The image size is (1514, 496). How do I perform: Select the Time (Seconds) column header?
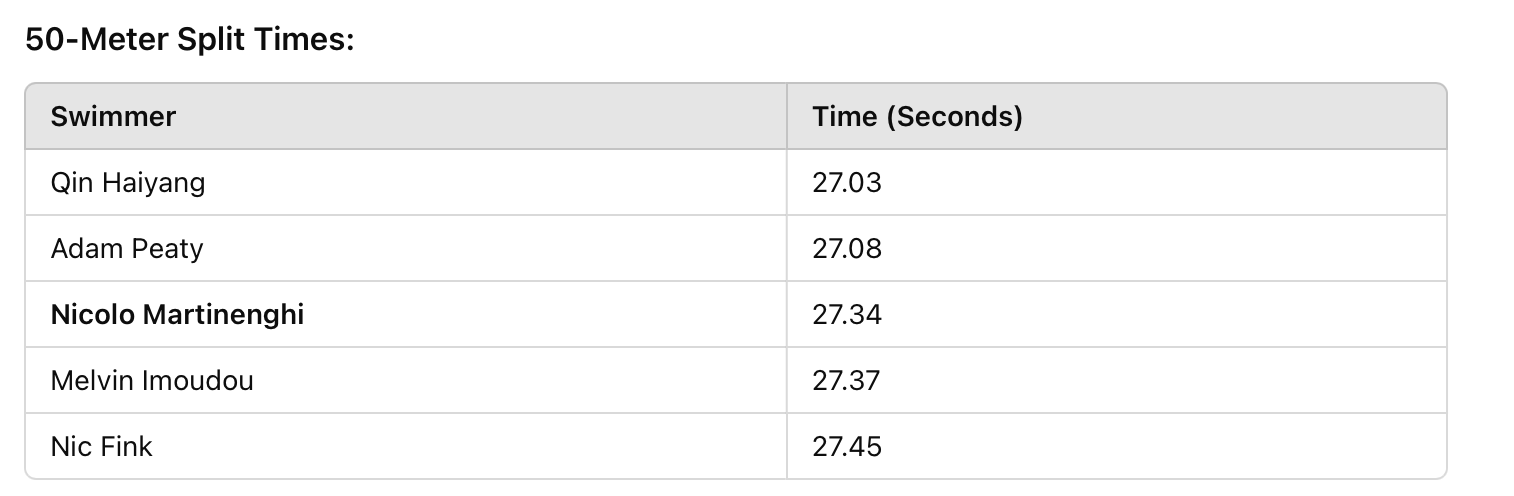coord(1116,117)
